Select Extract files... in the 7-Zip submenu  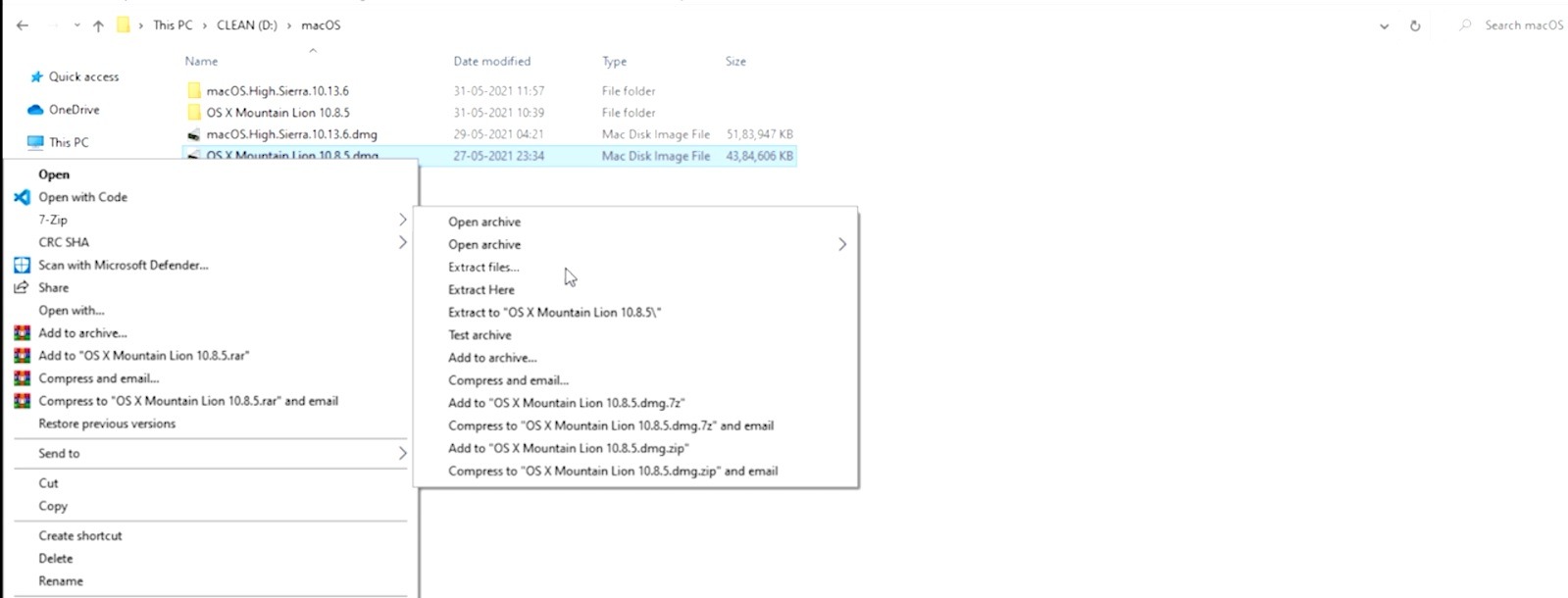click(x=483, y=267)
